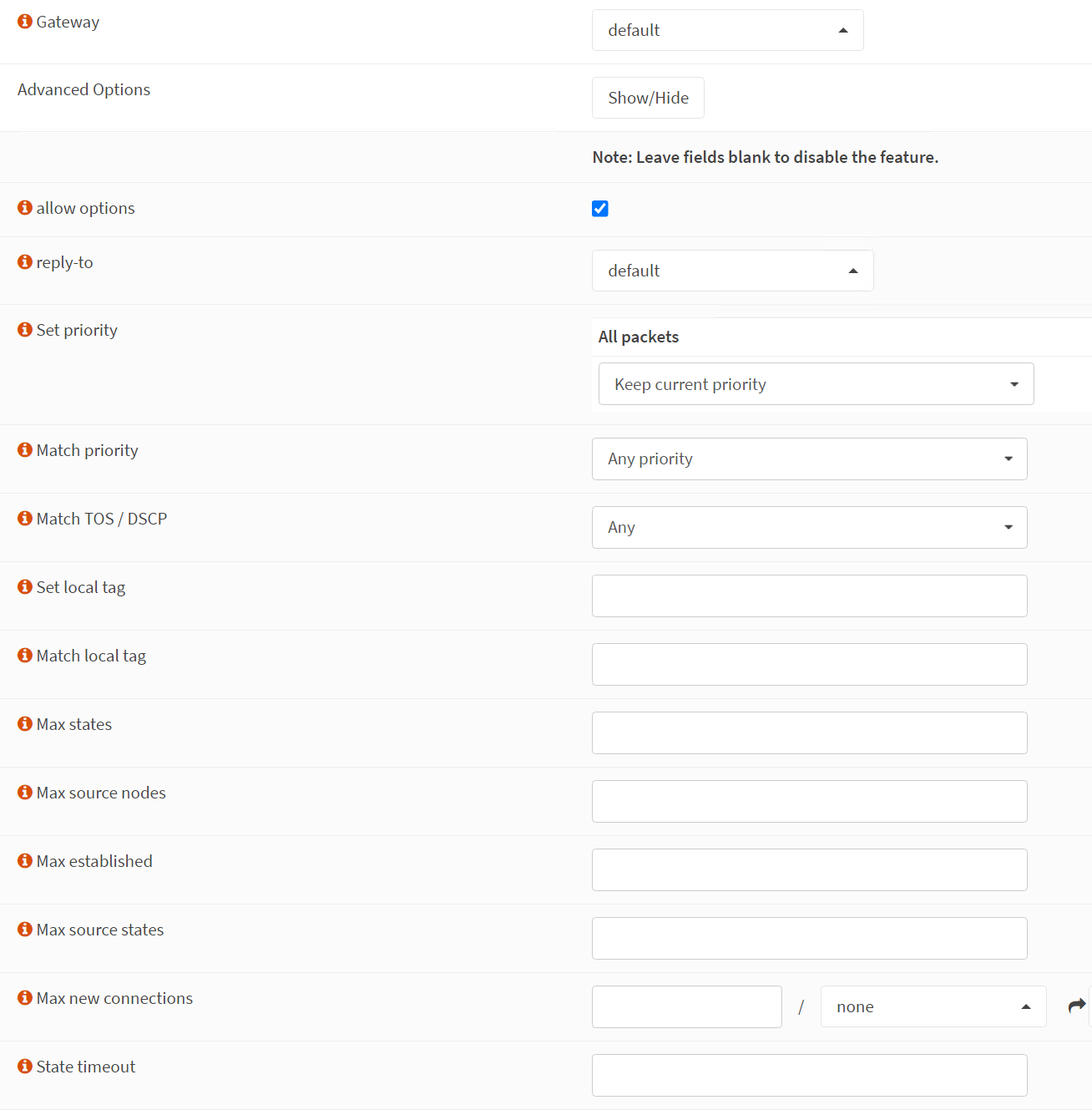Click the Max new connections label
Viewport: 1092px width, 1110px height.
pyautogui.click(x=114, y=998)
